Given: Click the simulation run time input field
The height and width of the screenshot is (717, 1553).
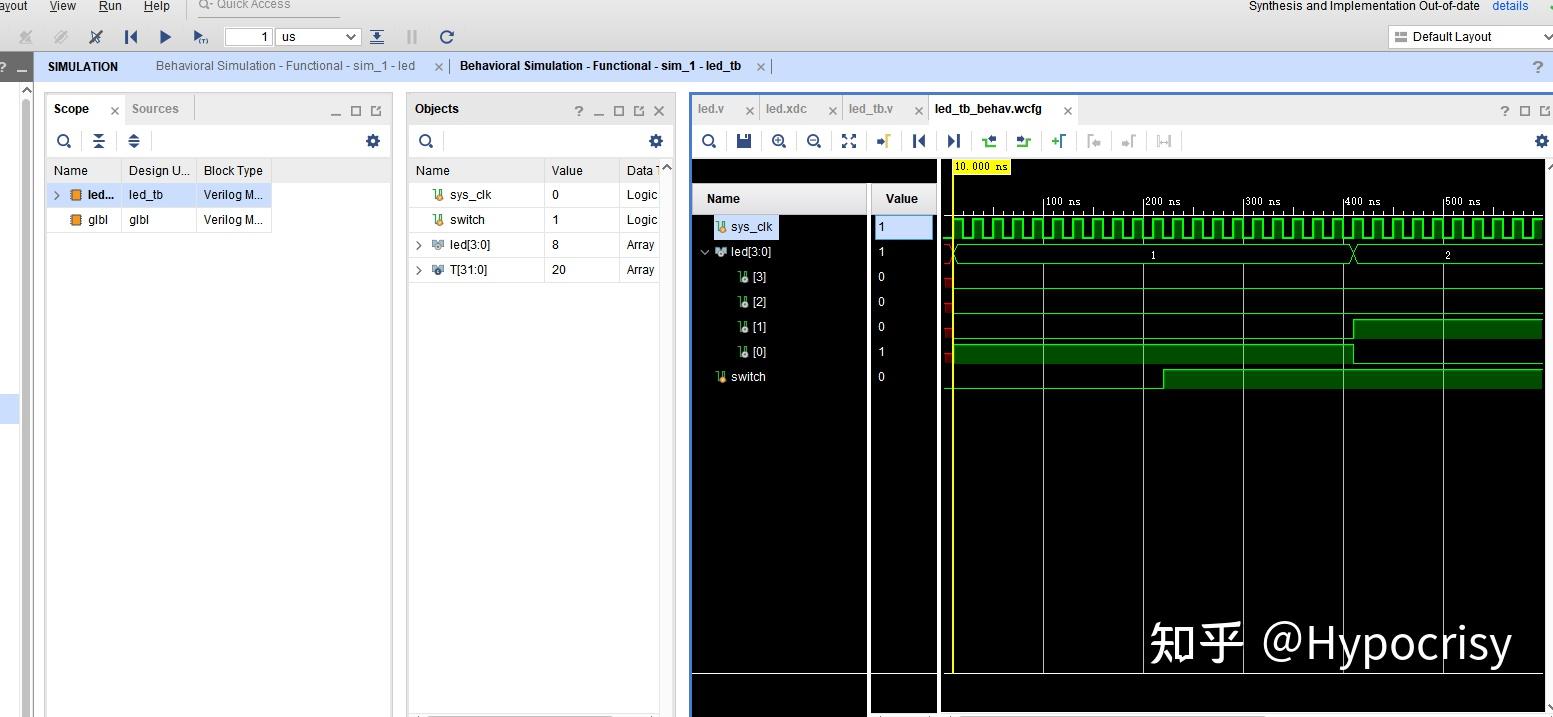Looking at the screenshot, I should coord(249,37).
